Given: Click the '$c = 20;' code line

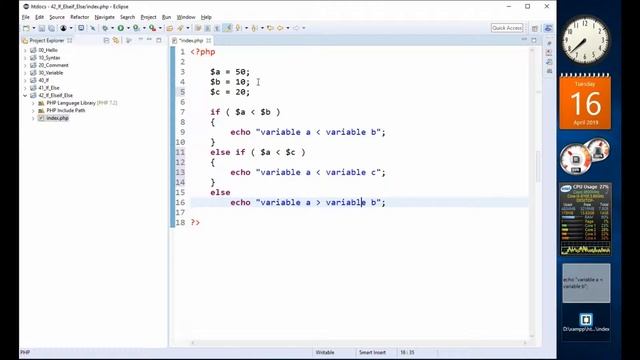Looking at the screenshot, I should pos(230,92).
